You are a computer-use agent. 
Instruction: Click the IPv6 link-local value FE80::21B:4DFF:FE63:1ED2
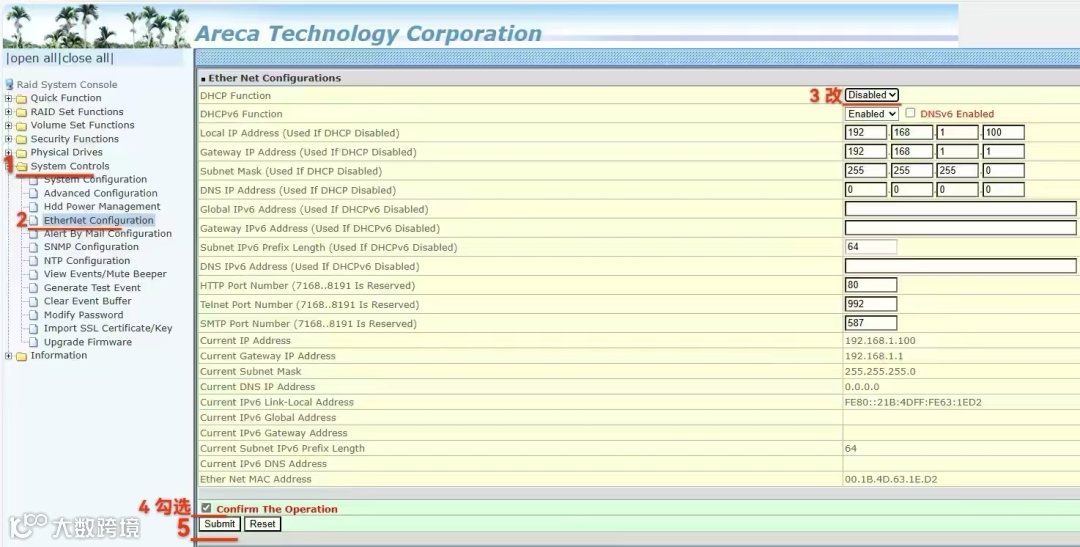pos(913,402)
